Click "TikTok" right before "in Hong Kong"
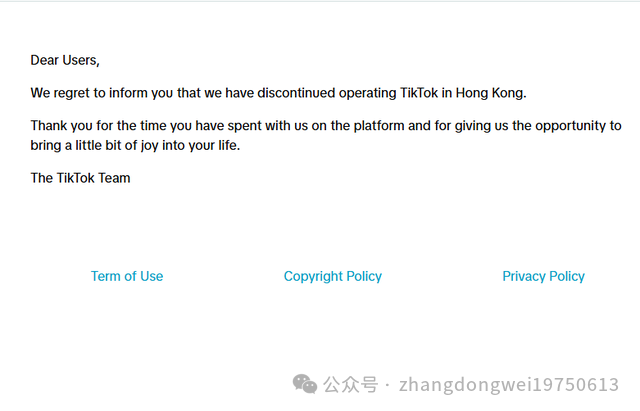Image resolution: width=640 pixels, height=411 pixels. pyautogui.click(x=419, y=93)
